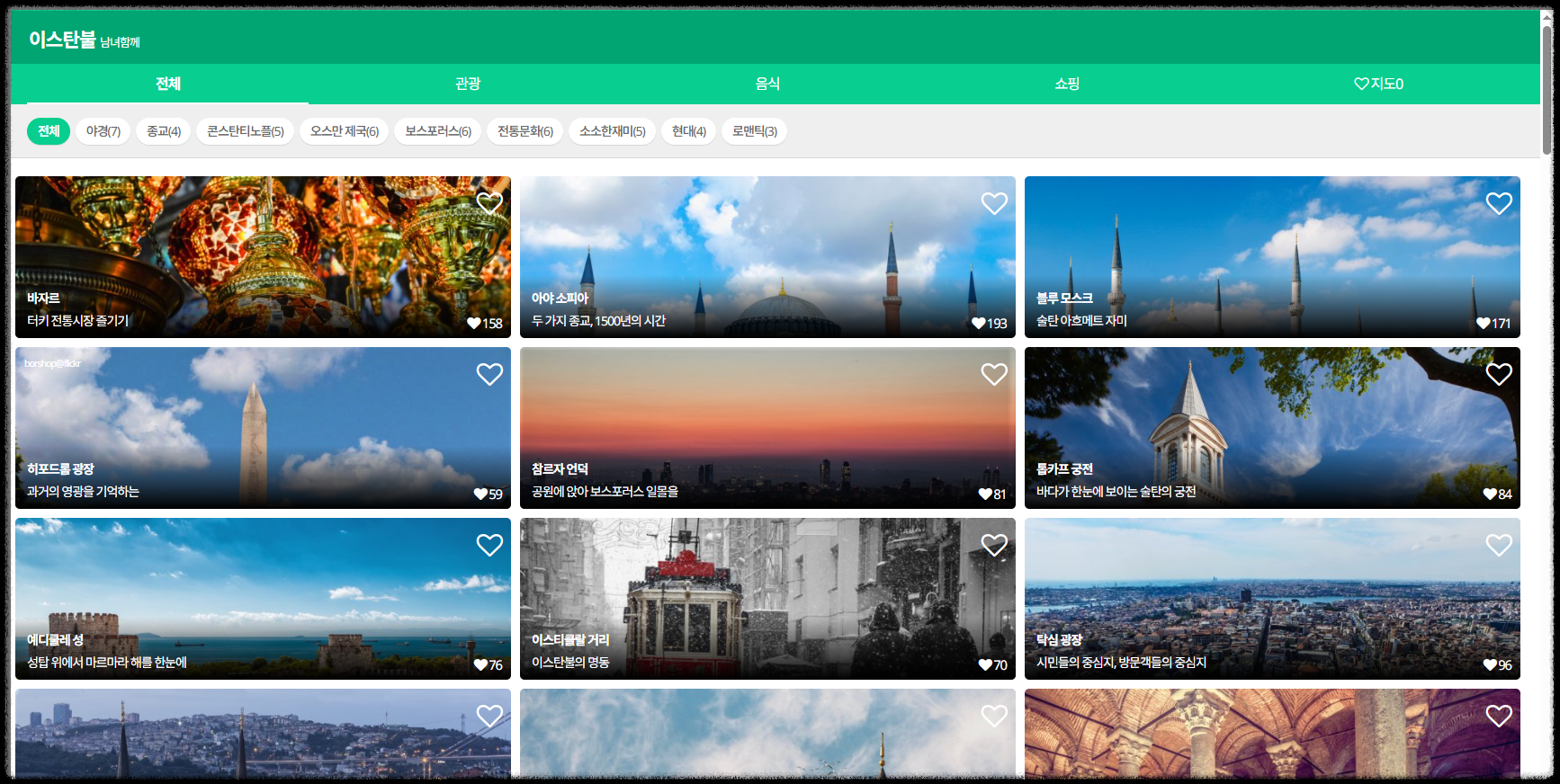
Task: Click the 과거의 영광을 기억하는 subtitle
Action: click(83, 492)
